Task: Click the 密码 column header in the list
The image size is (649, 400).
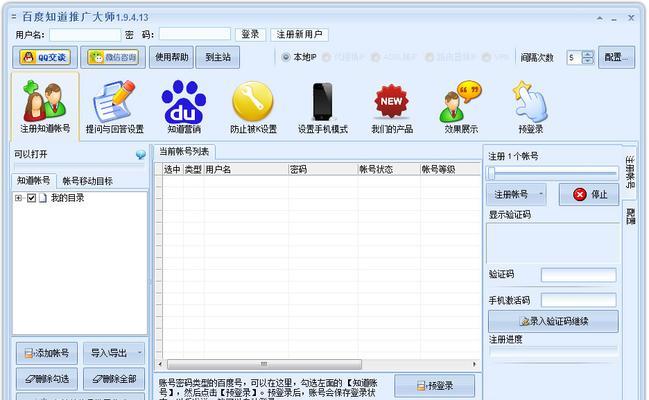Action: click(323, 169)
